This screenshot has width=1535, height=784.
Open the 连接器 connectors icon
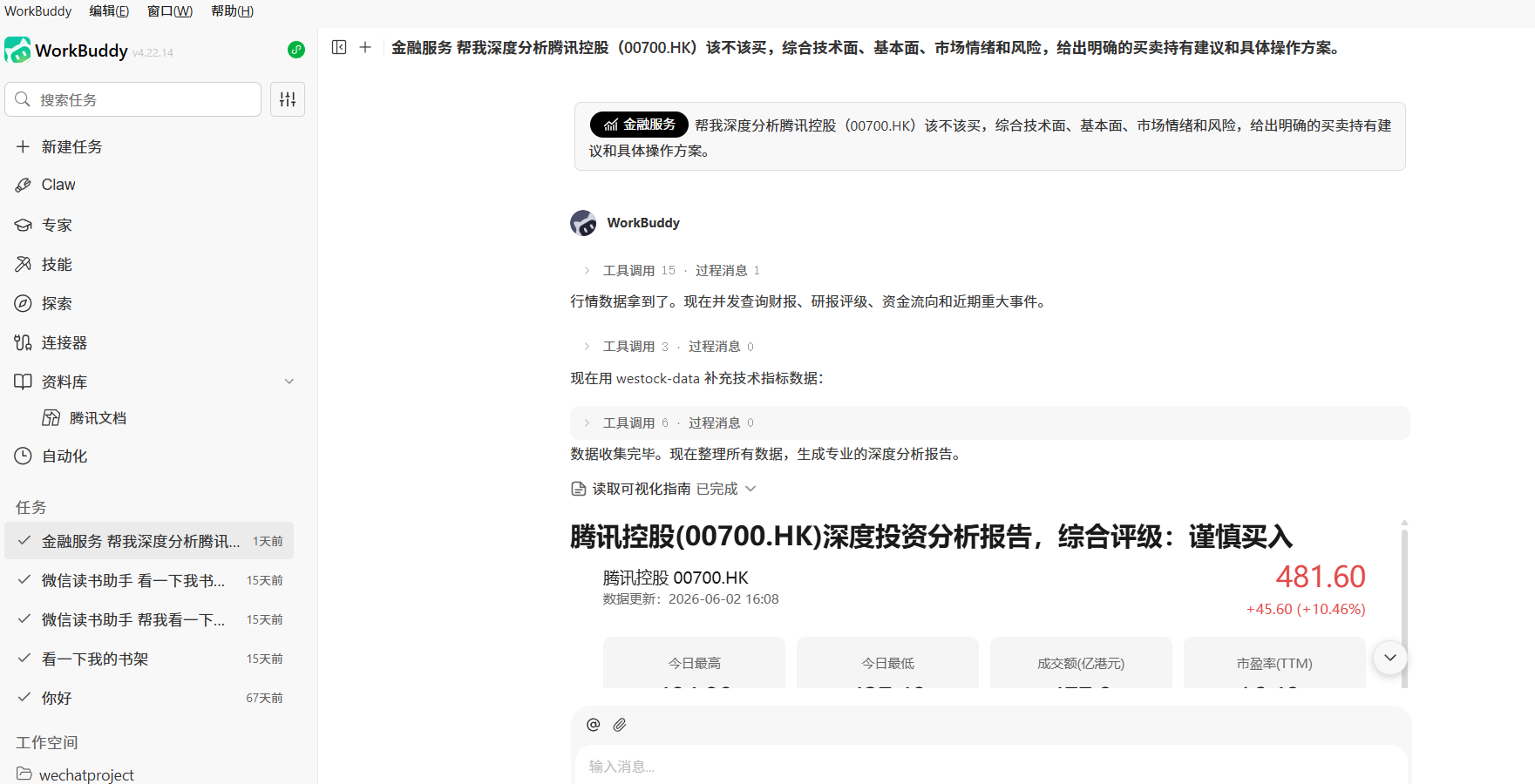pyautogui.click(x=24, y=342)
